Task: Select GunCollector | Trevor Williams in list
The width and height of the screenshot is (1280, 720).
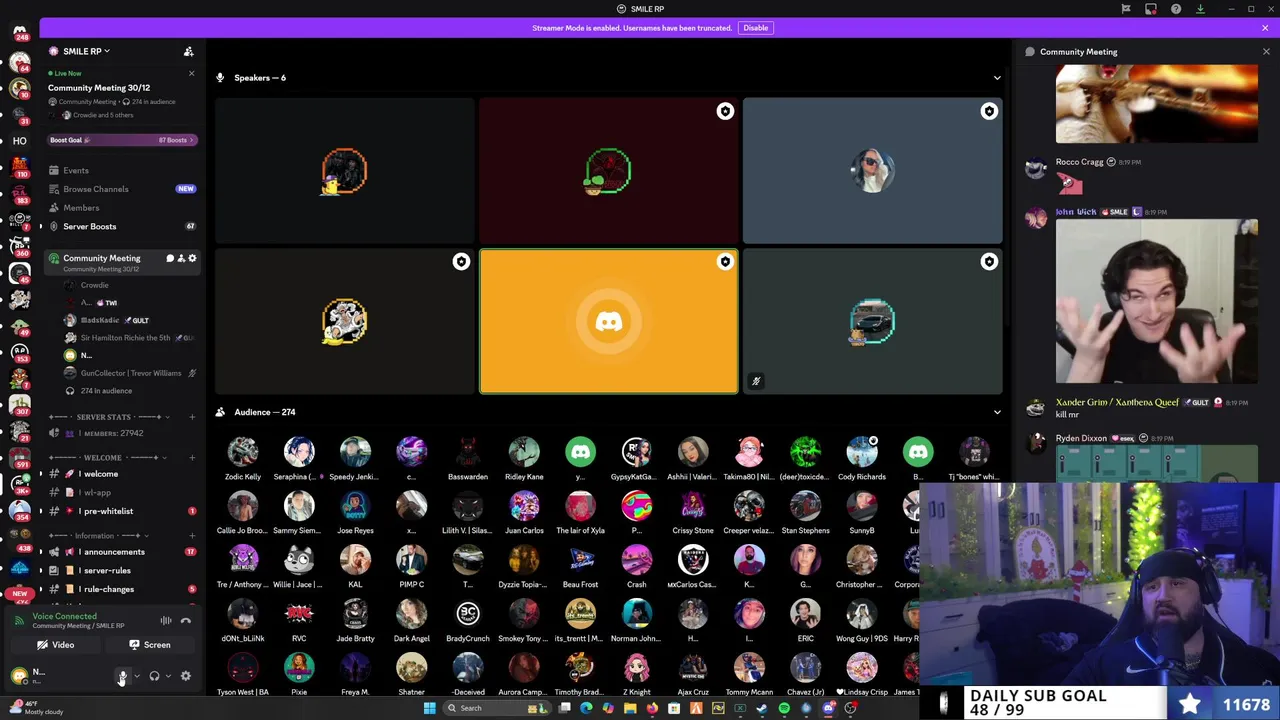Action: click(131, 373)
